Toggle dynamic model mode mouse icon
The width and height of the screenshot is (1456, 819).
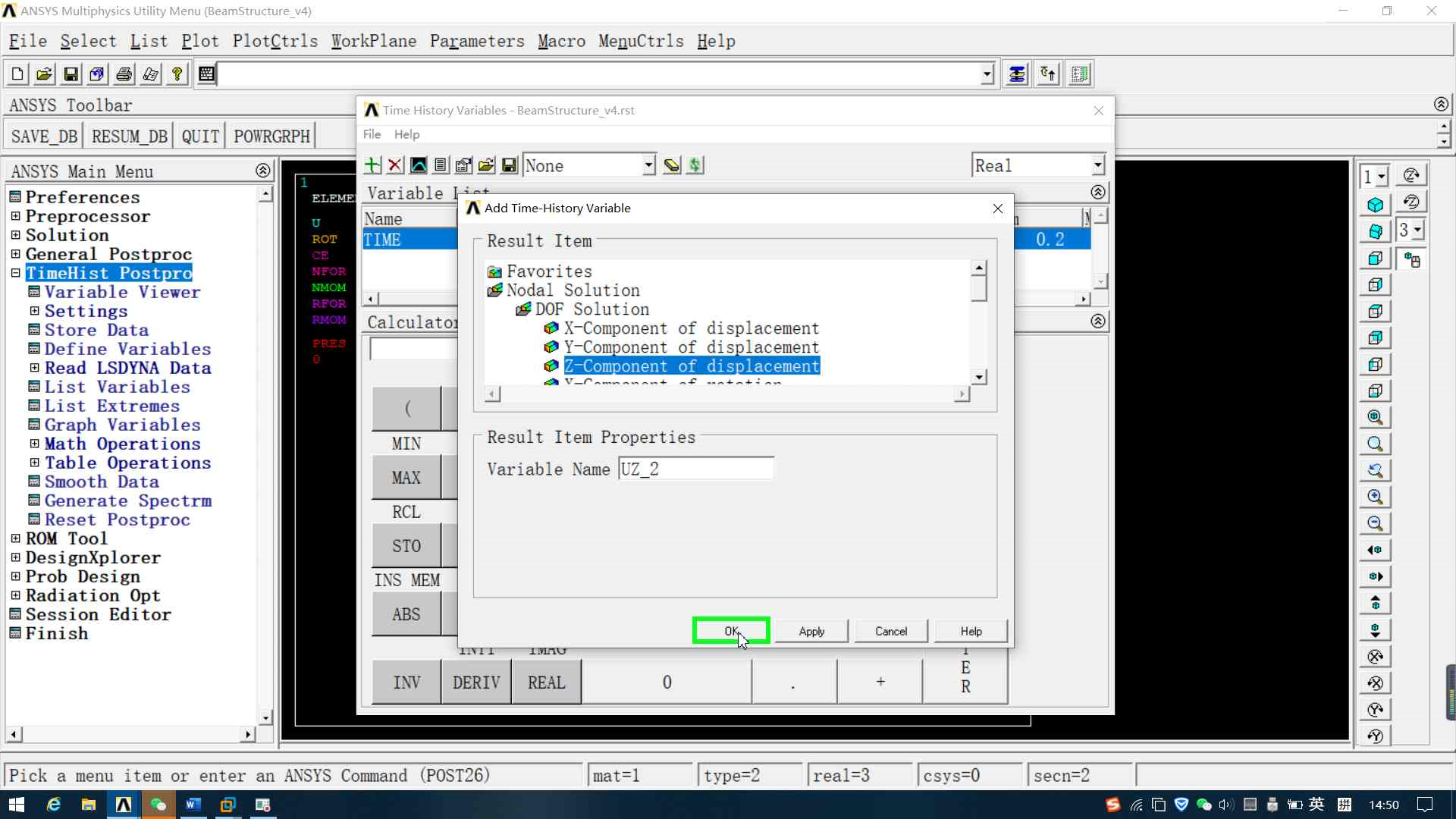(1411, 260)
